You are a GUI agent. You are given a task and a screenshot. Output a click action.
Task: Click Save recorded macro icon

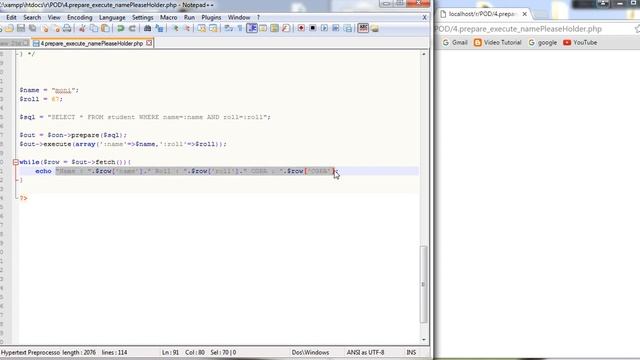point(347,28)
